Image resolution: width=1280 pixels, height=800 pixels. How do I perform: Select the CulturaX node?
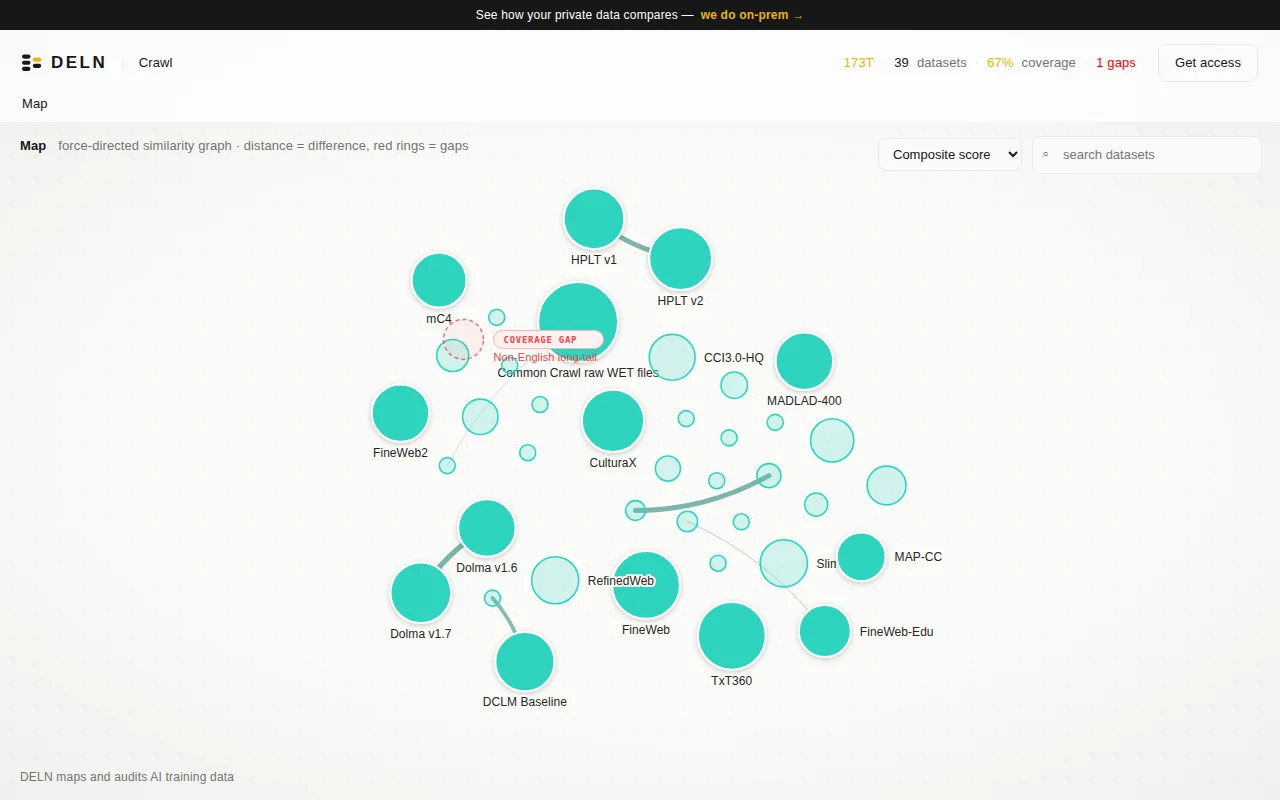(613, 421)
